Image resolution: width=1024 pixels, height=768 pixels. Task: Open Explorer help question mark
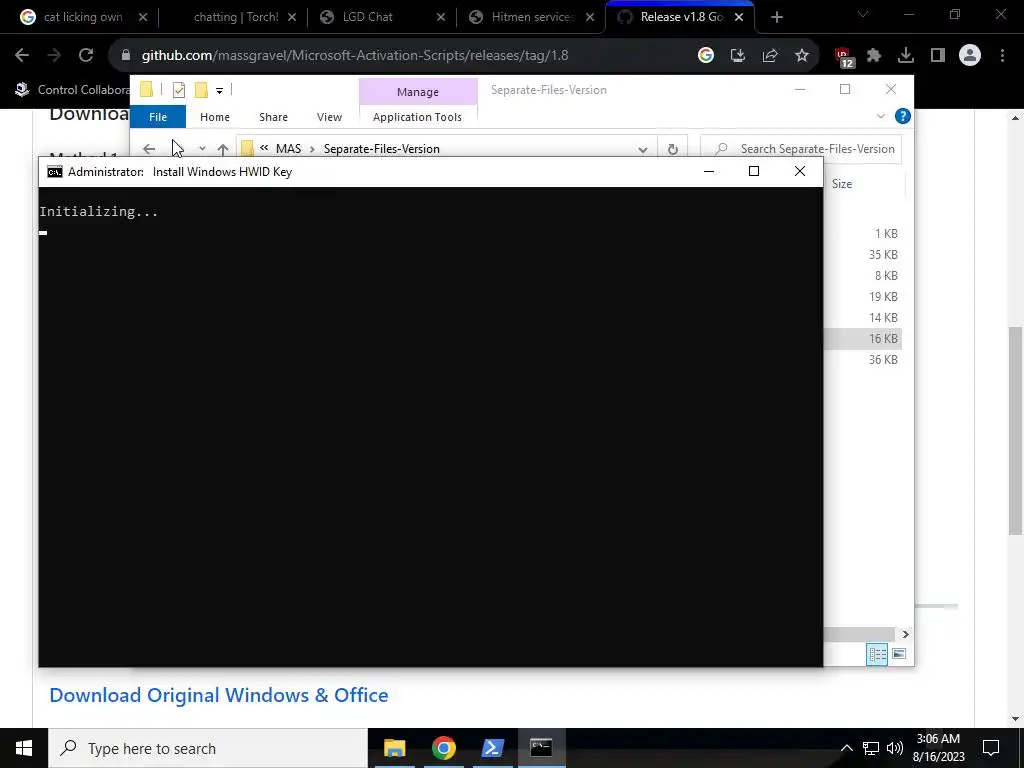(903, 116)
